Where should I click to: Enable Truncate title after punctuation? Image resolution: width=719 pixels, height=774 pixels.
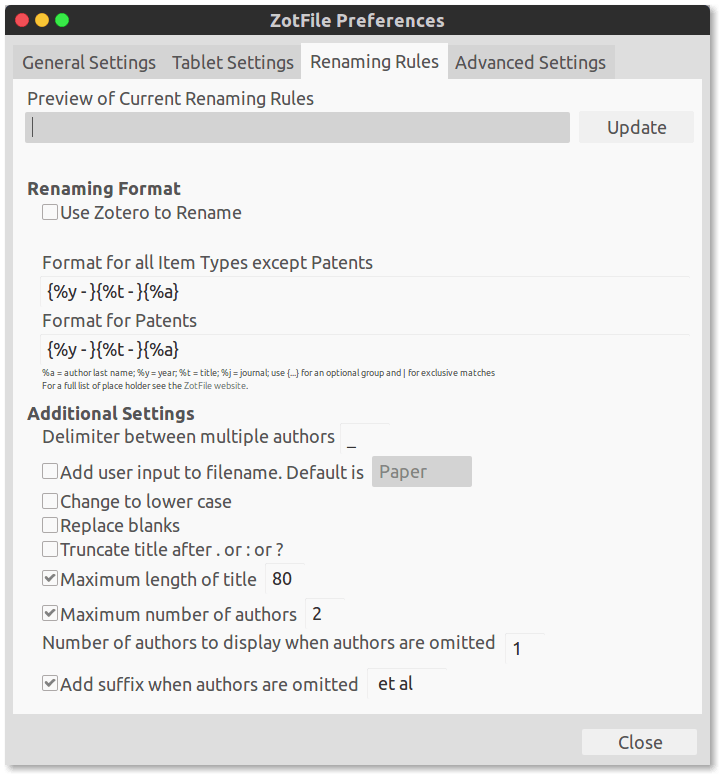point(50,549)
